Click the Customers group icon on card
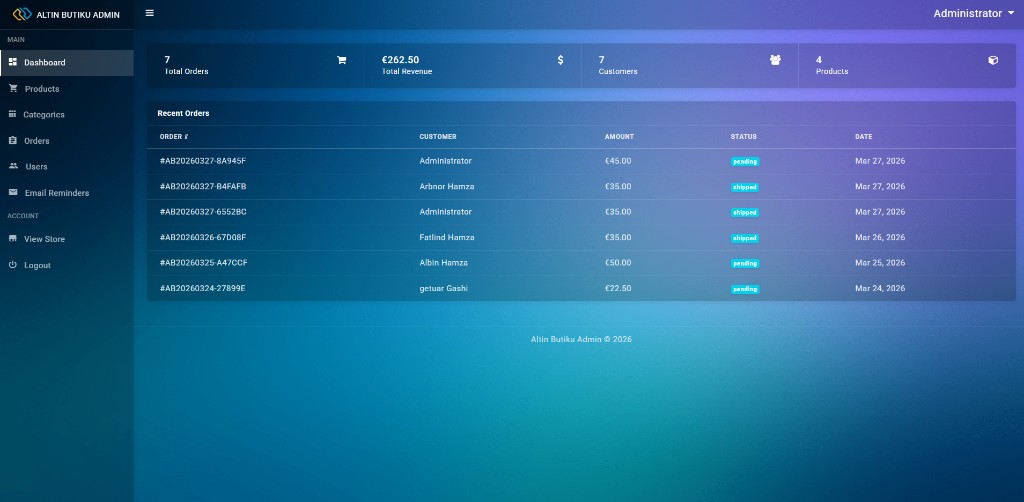Viewport: 1024px width, 502px height. click(775, 60)
